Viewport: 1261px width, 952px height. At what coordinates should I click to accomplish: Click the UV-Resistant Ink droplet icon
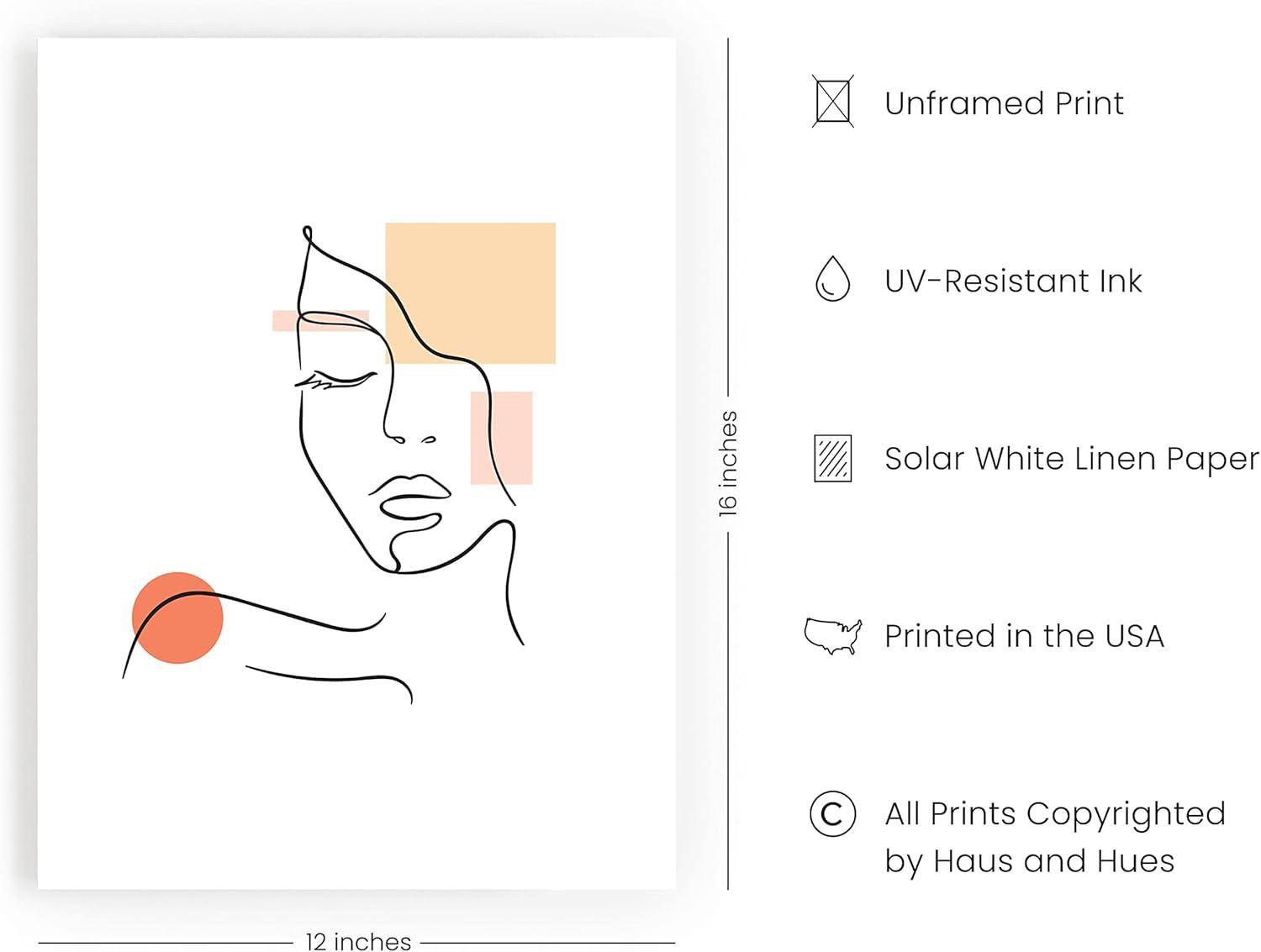point(832,279)
